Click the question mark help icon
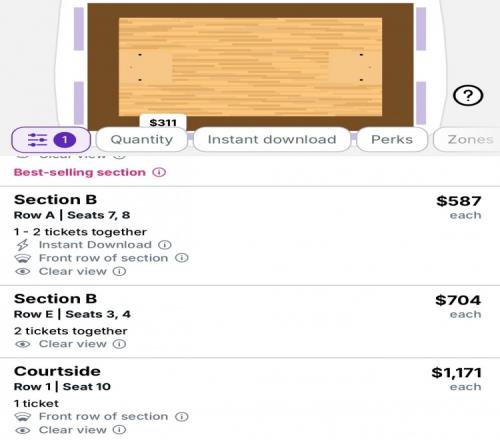This screenshot has width=500, height=440. (468, 96)
